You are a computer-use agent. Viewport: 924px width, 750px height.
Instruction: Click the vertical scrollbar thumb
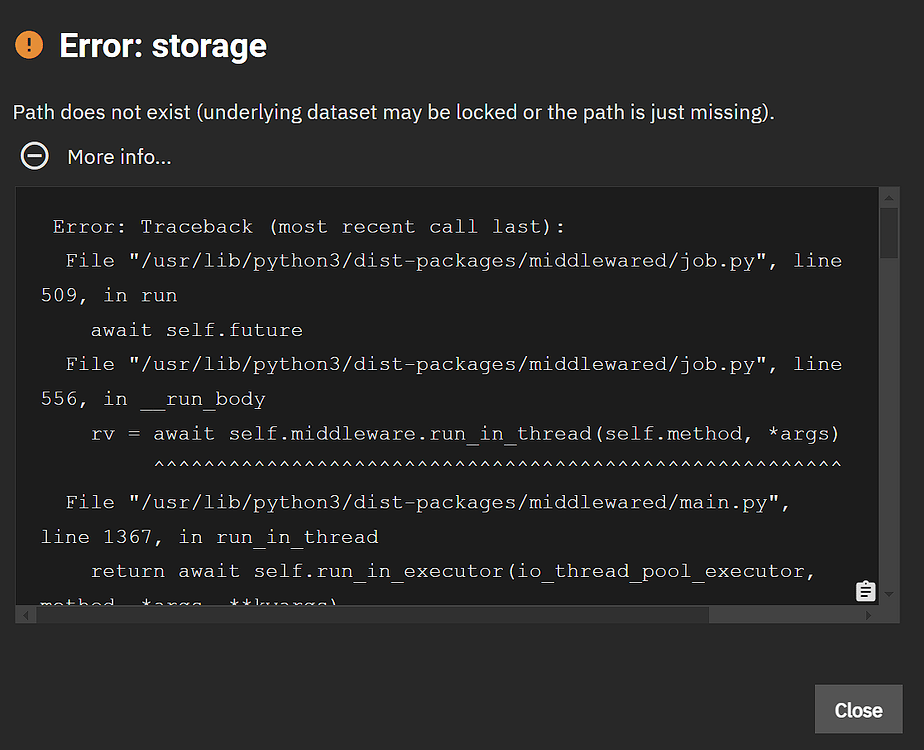click(888, 230)
